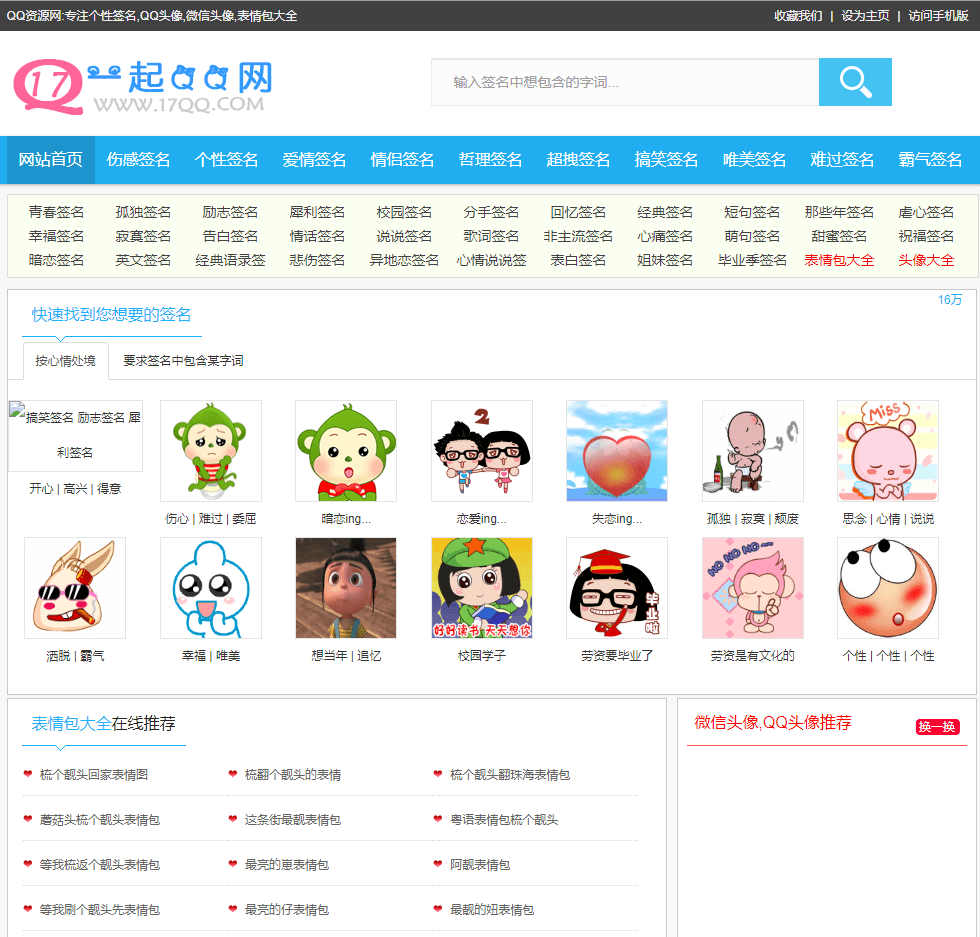
Task: Open the red 头像大全 link
Action: tap(927, 258)
